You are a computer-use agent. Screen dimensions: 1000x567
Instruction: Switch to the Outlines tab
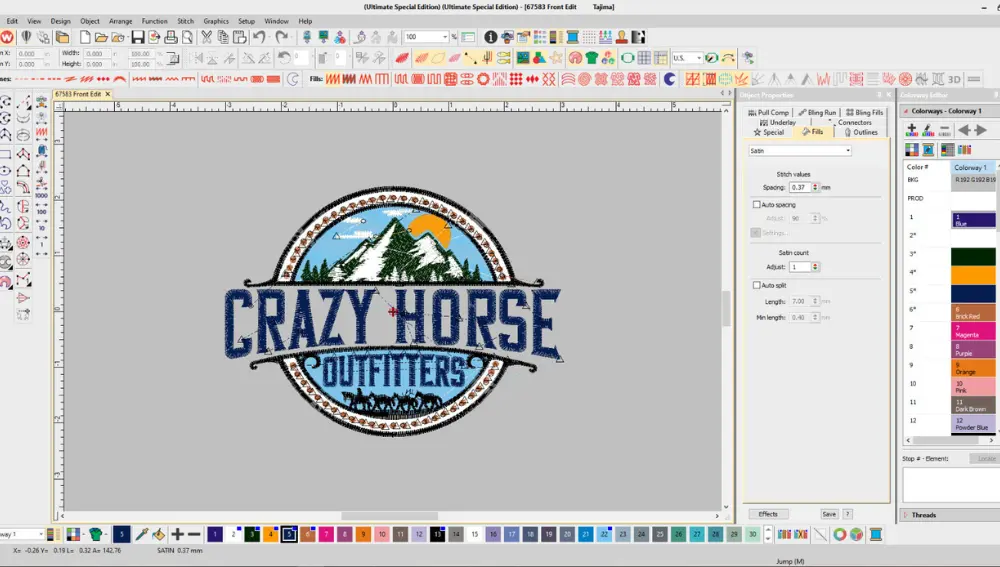click(x=861, y=132)
